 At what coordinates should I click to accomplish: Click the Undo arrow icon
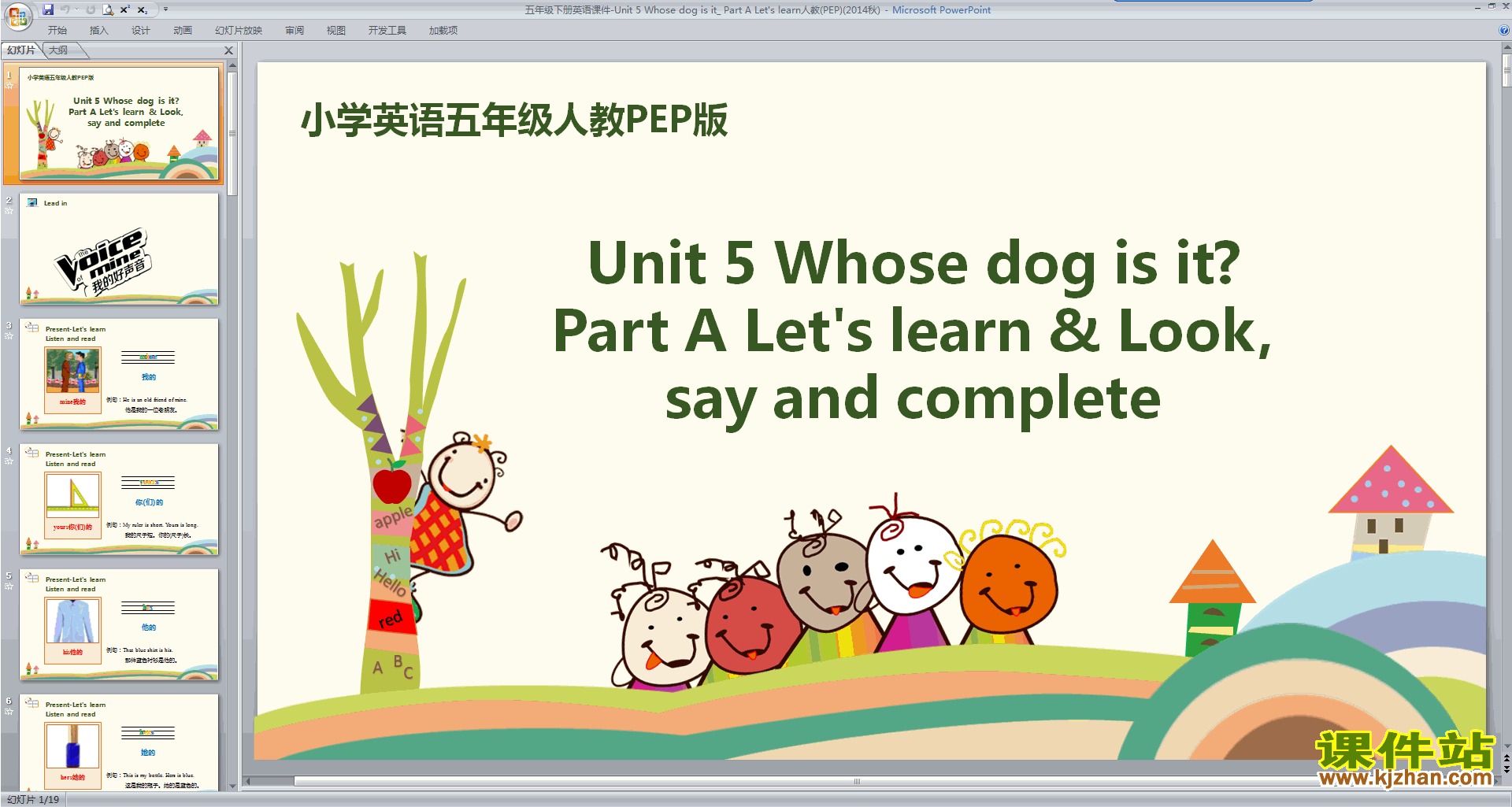click(65, 9)
